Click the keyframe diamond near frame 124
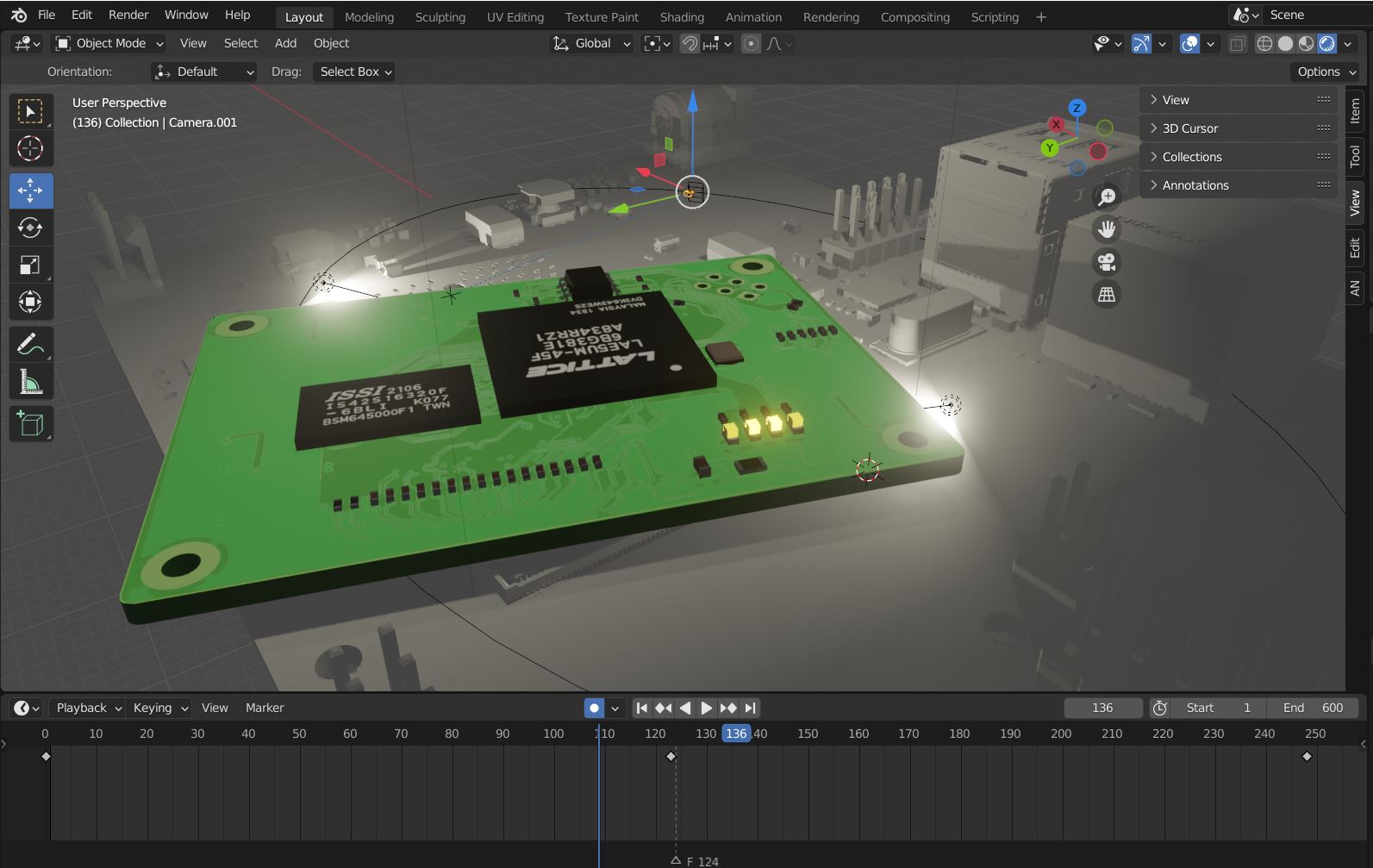 pos(671,756)
